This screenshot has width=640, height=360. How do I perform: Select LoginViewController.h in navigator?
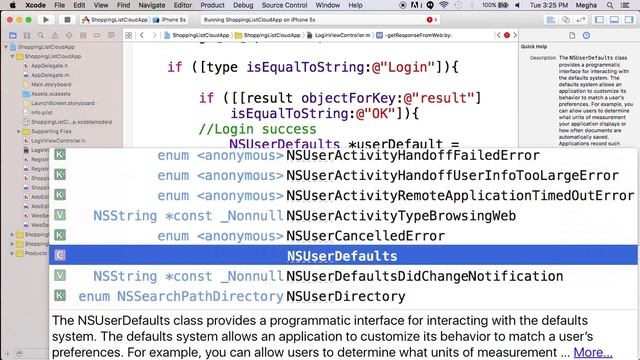54,141
